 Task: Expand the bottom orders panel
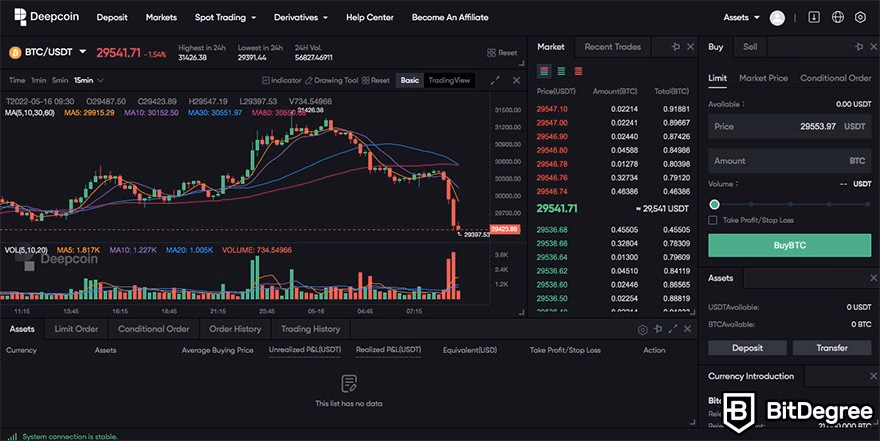673,329
